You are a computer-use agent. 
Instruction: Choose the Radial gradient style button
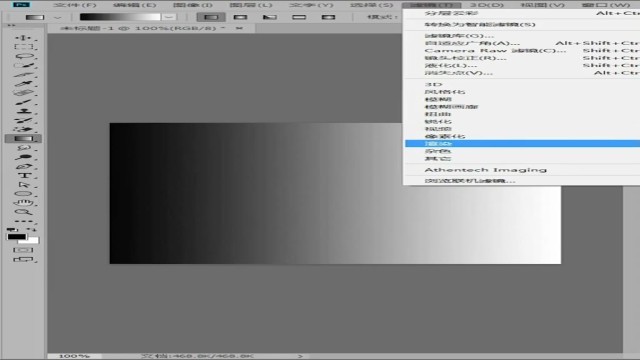coord(240,17)
